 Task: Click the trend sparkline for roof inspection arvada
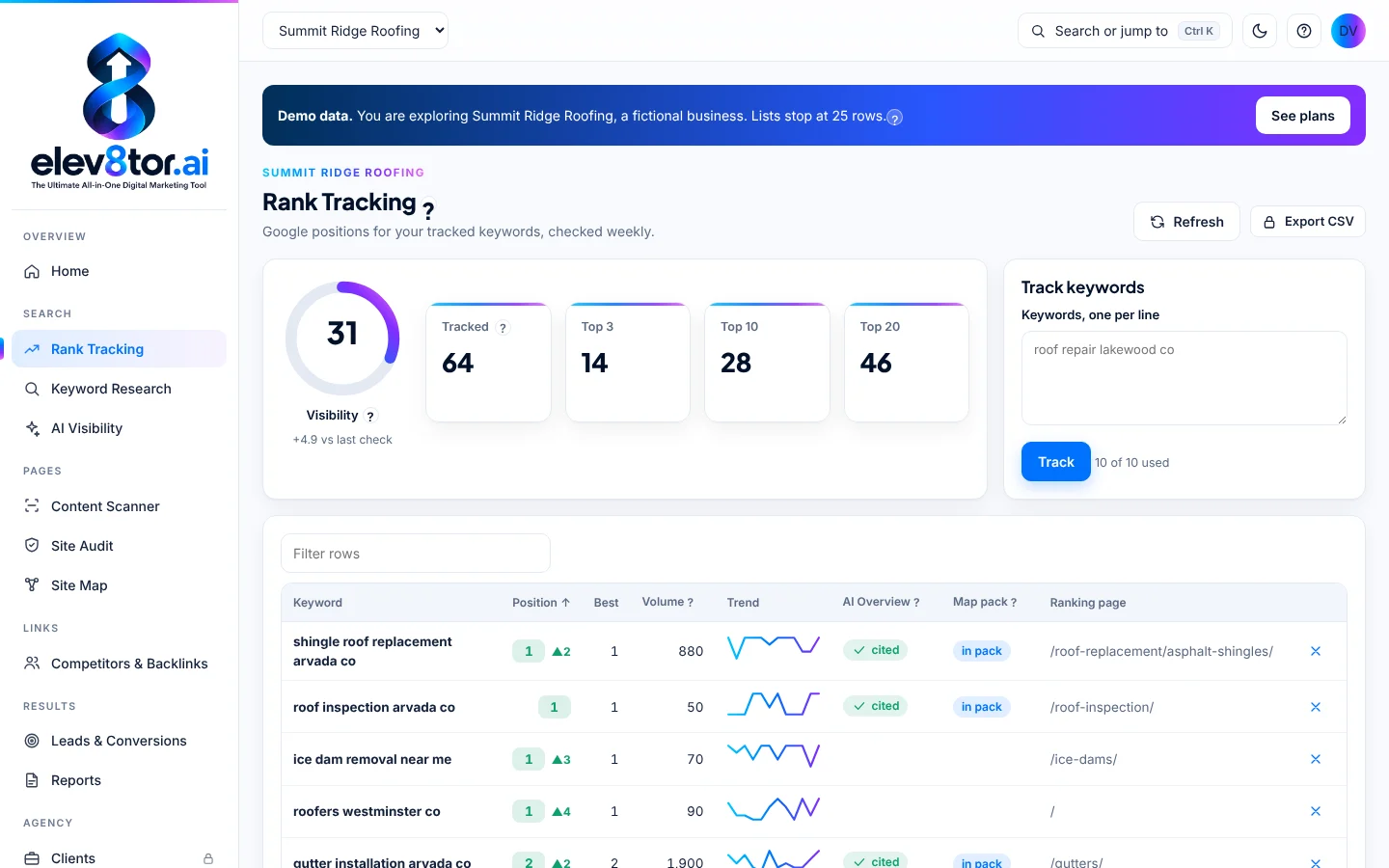pos(773,704)
